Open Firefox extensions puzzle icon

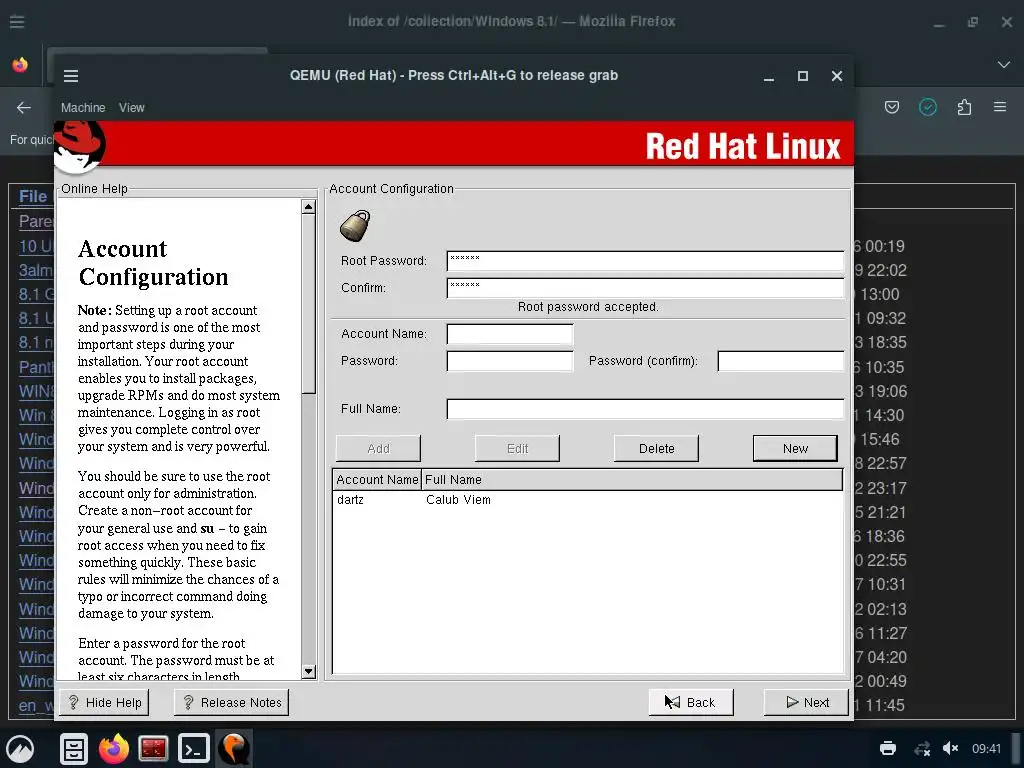coord(964,107)
